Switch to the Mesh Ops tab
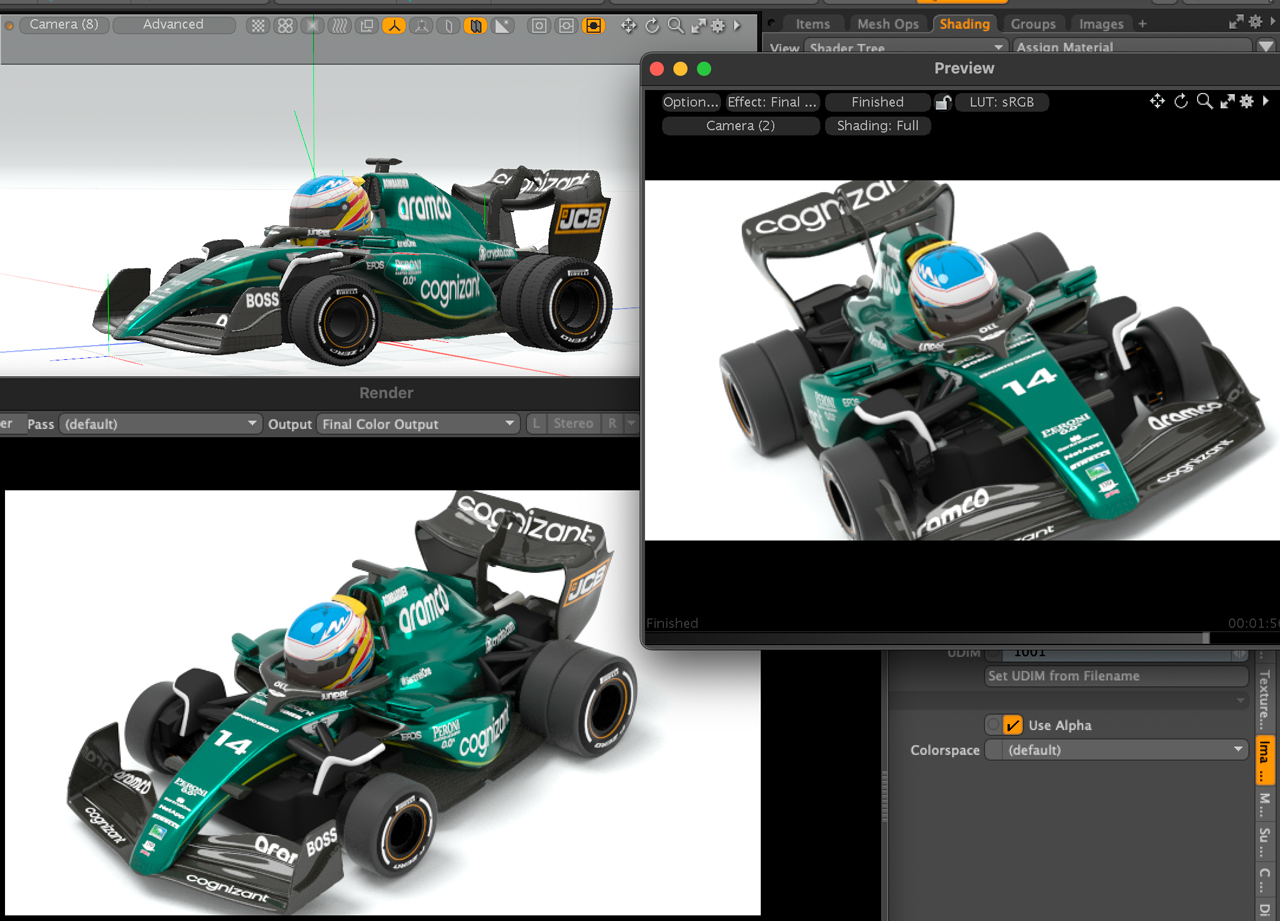Viewport: 1280px width, 921px height. (887, 24)
